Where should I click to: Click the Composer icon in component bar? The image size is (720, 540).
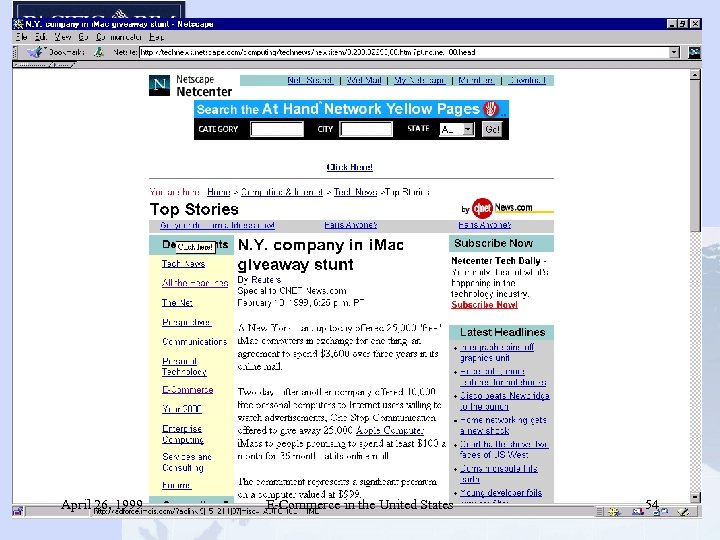pos(683,511)
